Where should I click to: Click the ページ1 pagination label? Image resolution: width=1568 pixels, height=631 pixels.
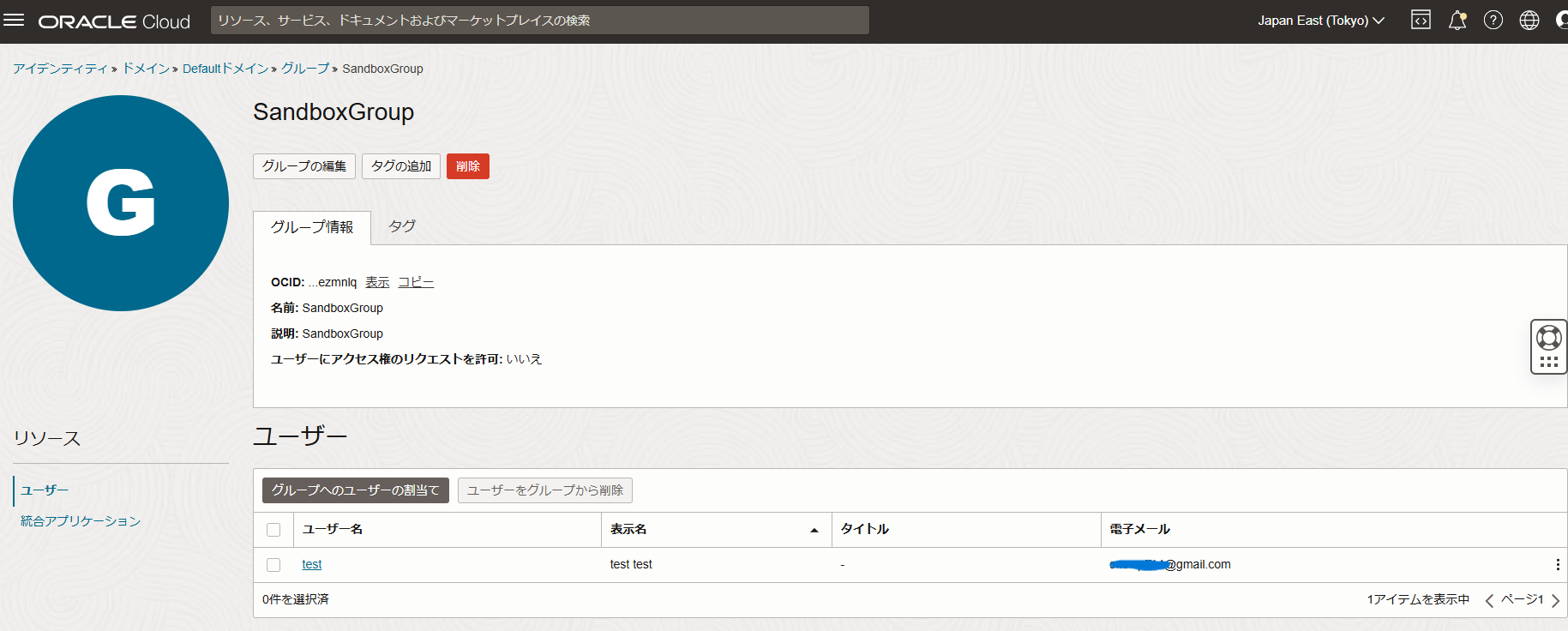point(1523,599)
